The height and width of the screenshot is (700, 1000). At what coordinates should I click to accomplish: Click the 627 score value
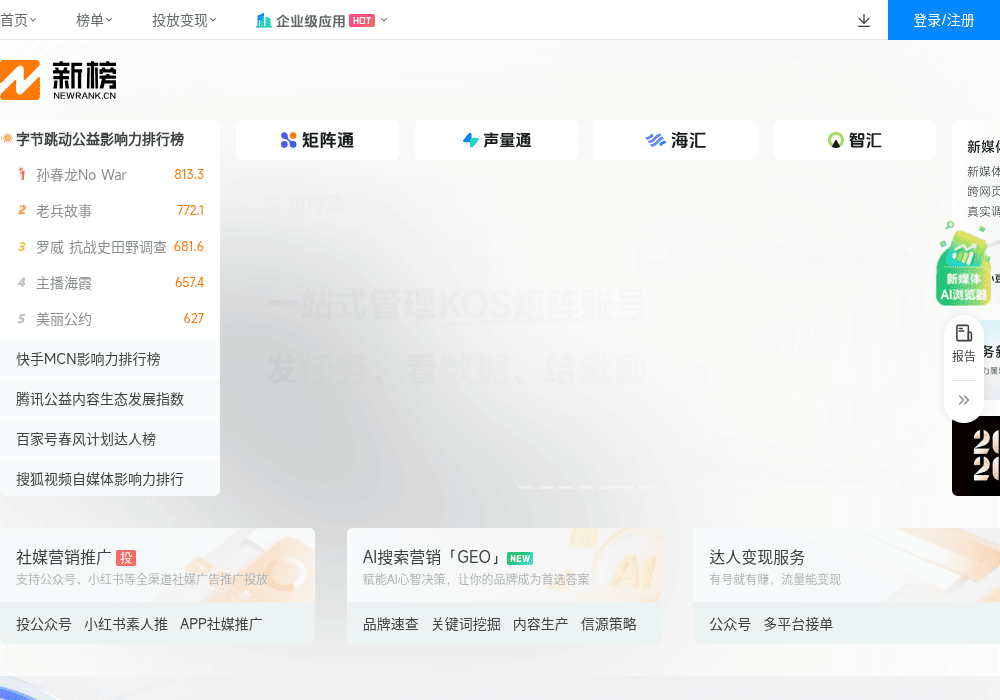point(193,318)
